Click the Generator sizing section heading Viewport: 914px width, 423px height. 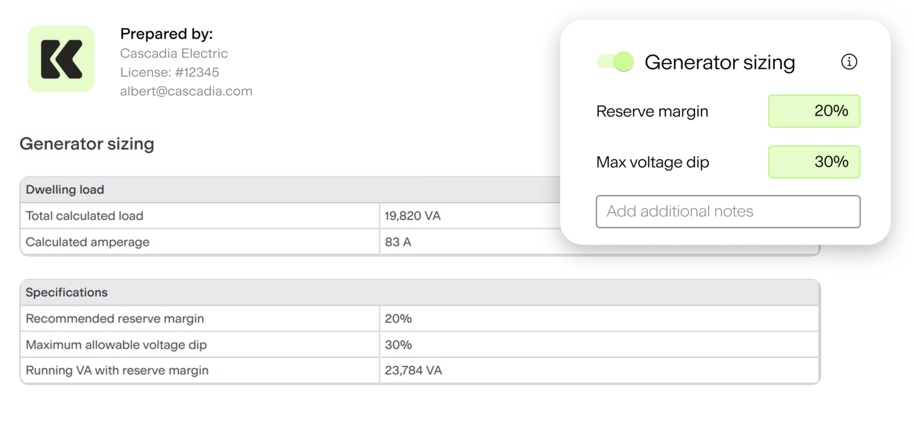coord(87,144)
